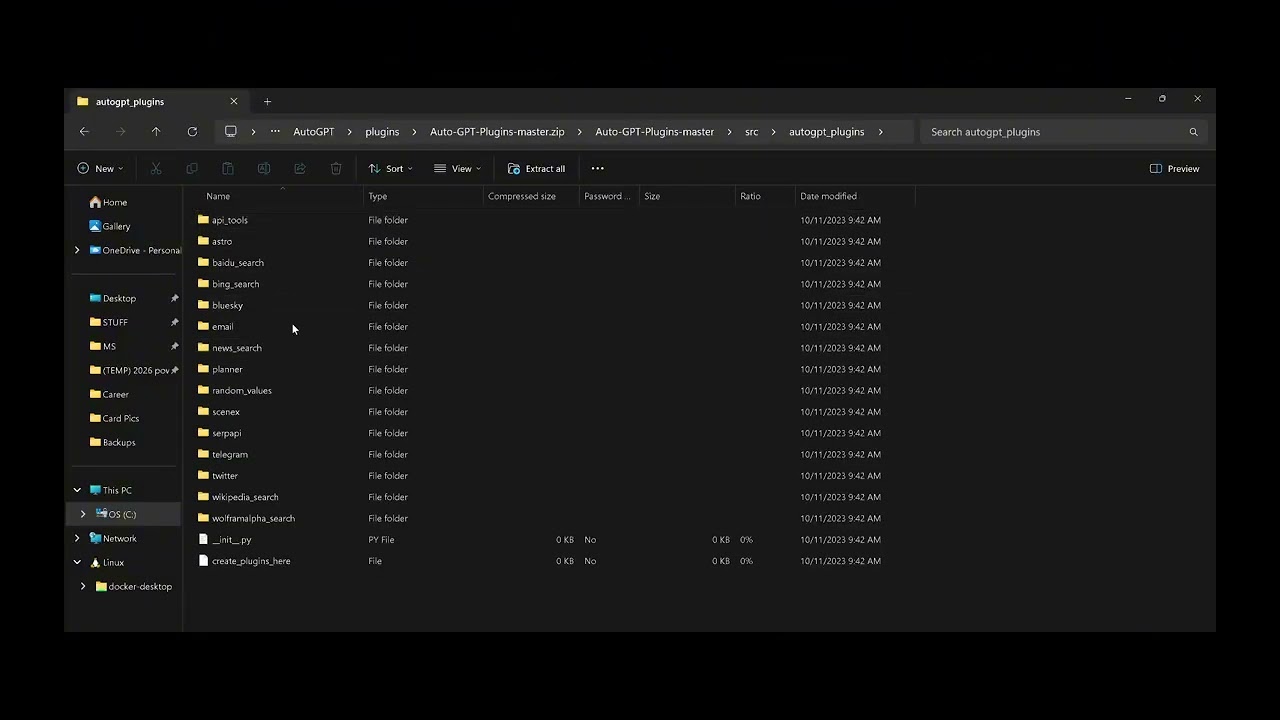This screenshot has height=720, width=1280.
Task: Expand the Network tree node
Action: click(x=77, y=538)
